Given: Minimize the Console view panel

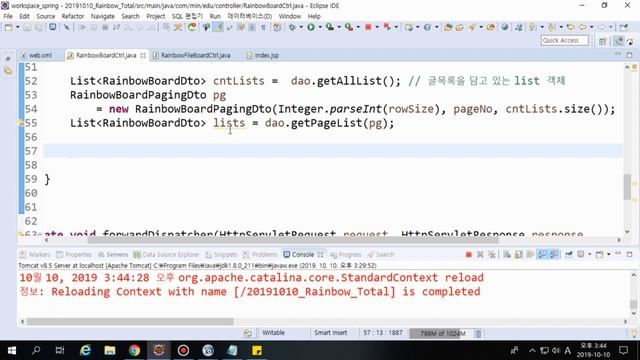Looking at the screenshot, I should [x=618, y=254].
